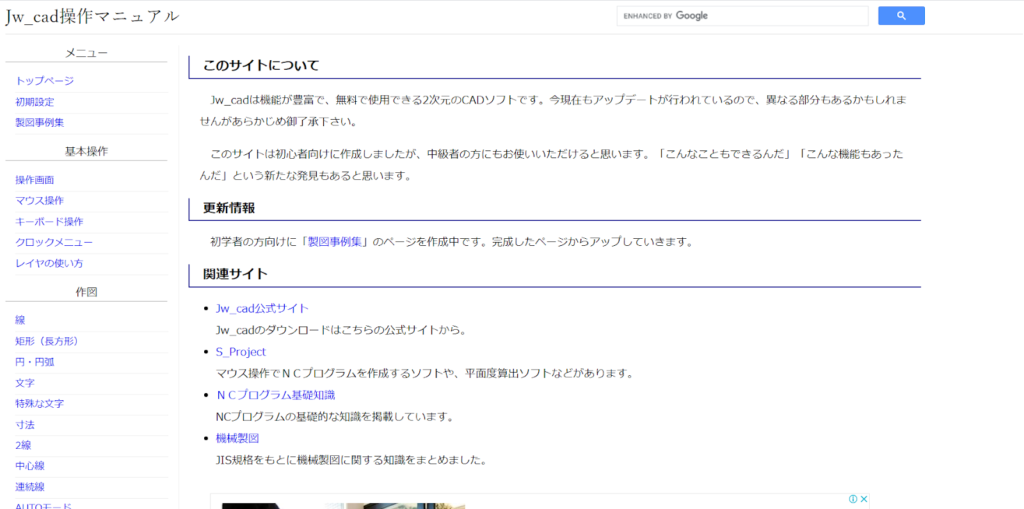Click text JIS規格をもとに機械製図に関する知識をまとめました。
Image resolution: width=1024 pixels, height=509 pixels.
click(x=351, y=460)
